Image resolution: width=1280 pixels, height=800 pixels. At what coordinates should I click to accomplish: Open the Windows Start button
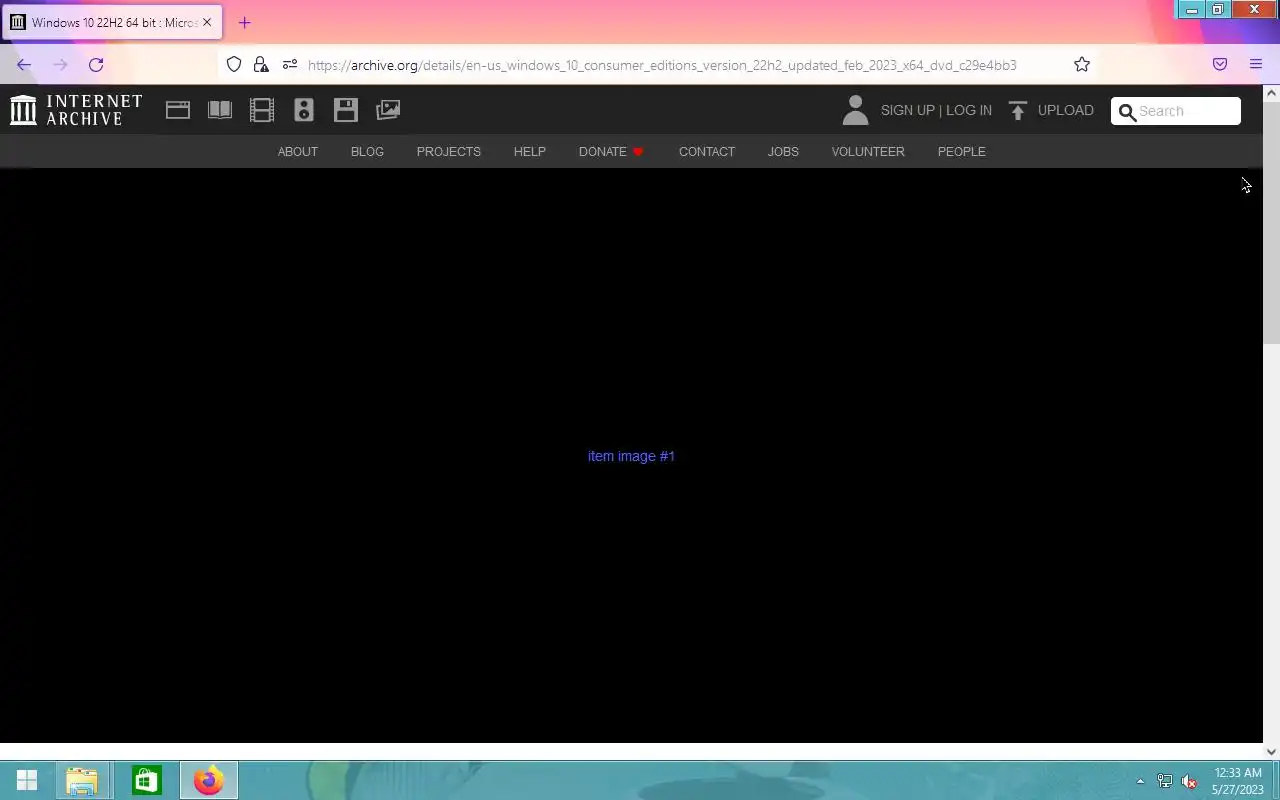pyautogui.click(x=27, y=780)
